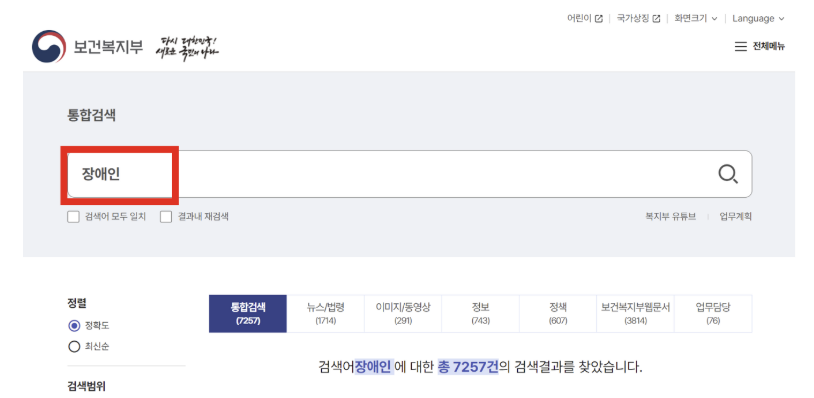Click the external link icon beside 어린이
This screenshot has height=398, width=814.
coord(599,19)
